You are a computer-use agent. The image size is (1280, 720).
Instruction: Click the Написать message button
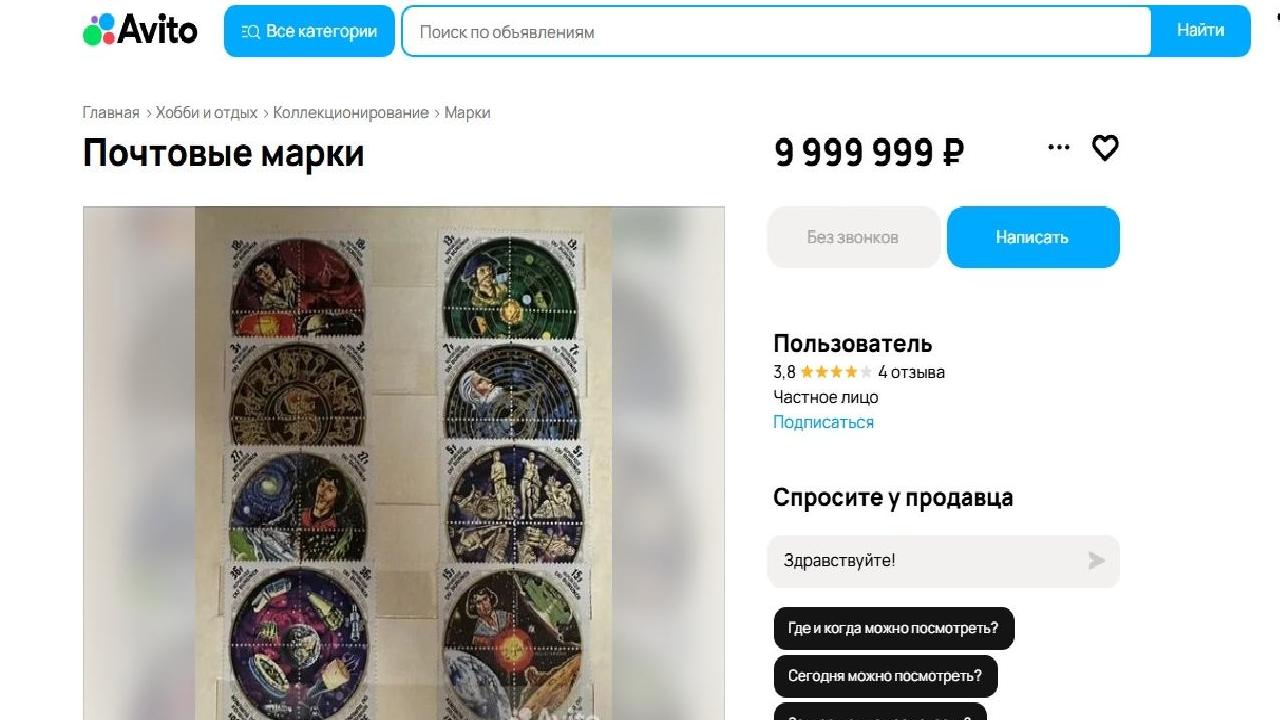(x=1033, y=237)
